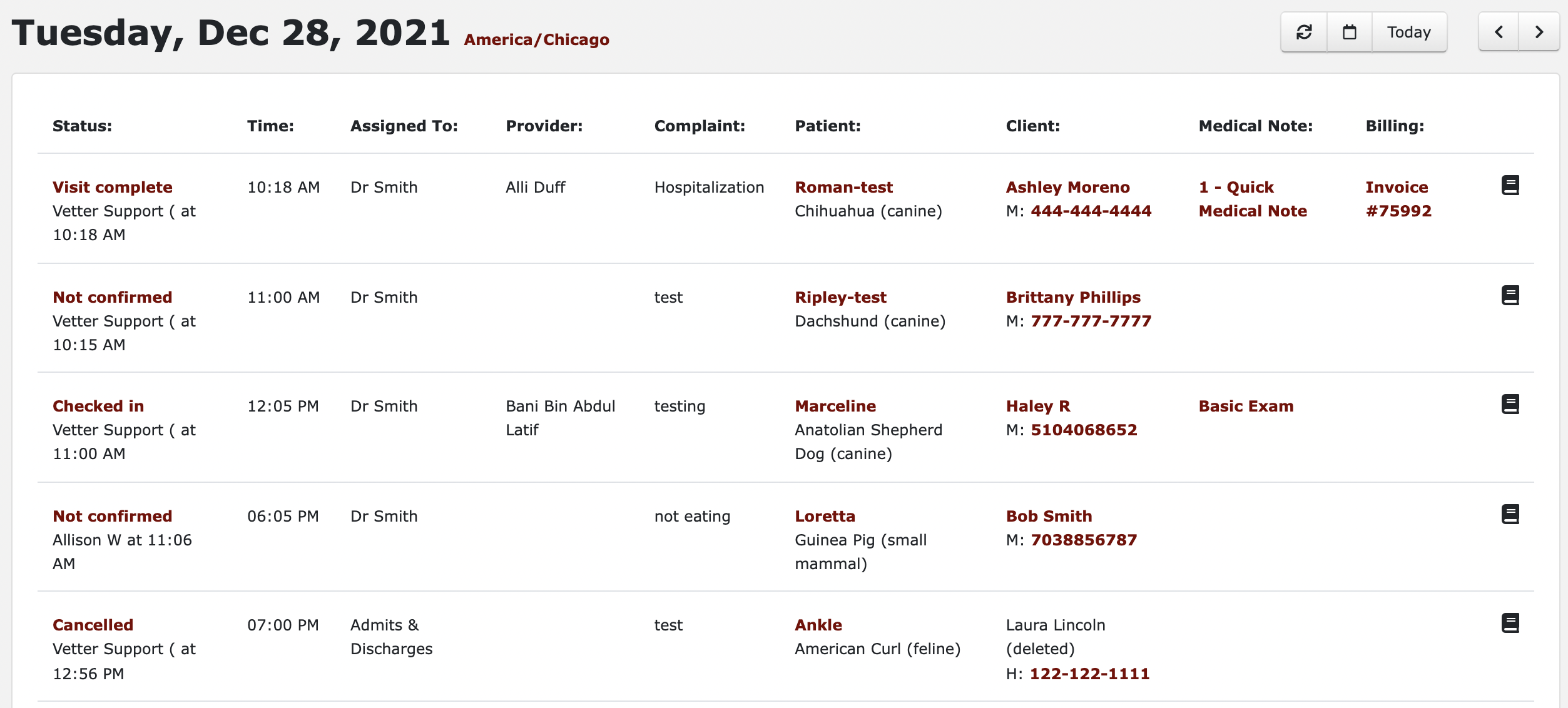Open 1 - Quick Medical Note

(1253, 199)
